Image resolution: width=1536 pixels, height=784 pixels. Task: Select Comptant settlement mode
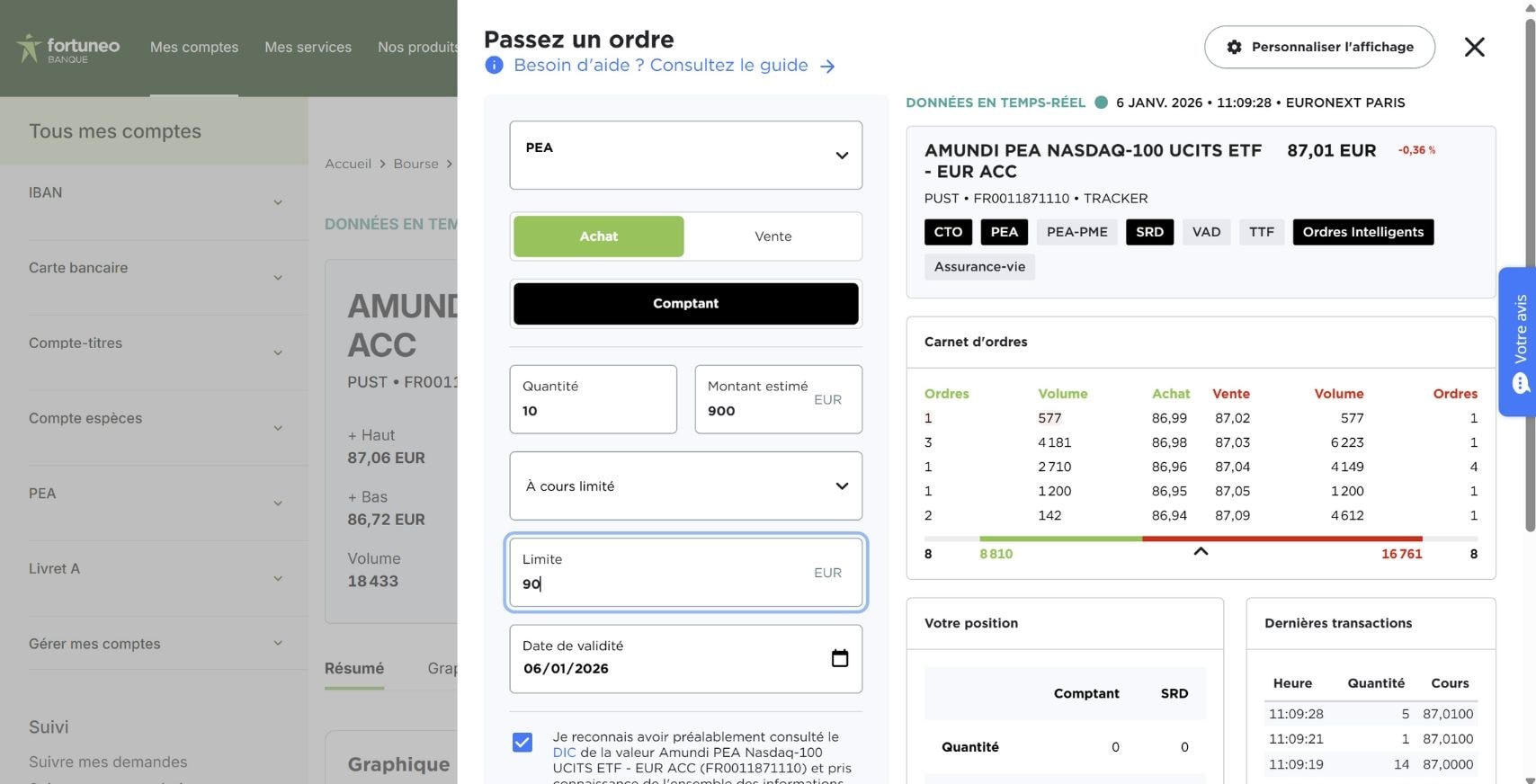click(x=685, y=304)
